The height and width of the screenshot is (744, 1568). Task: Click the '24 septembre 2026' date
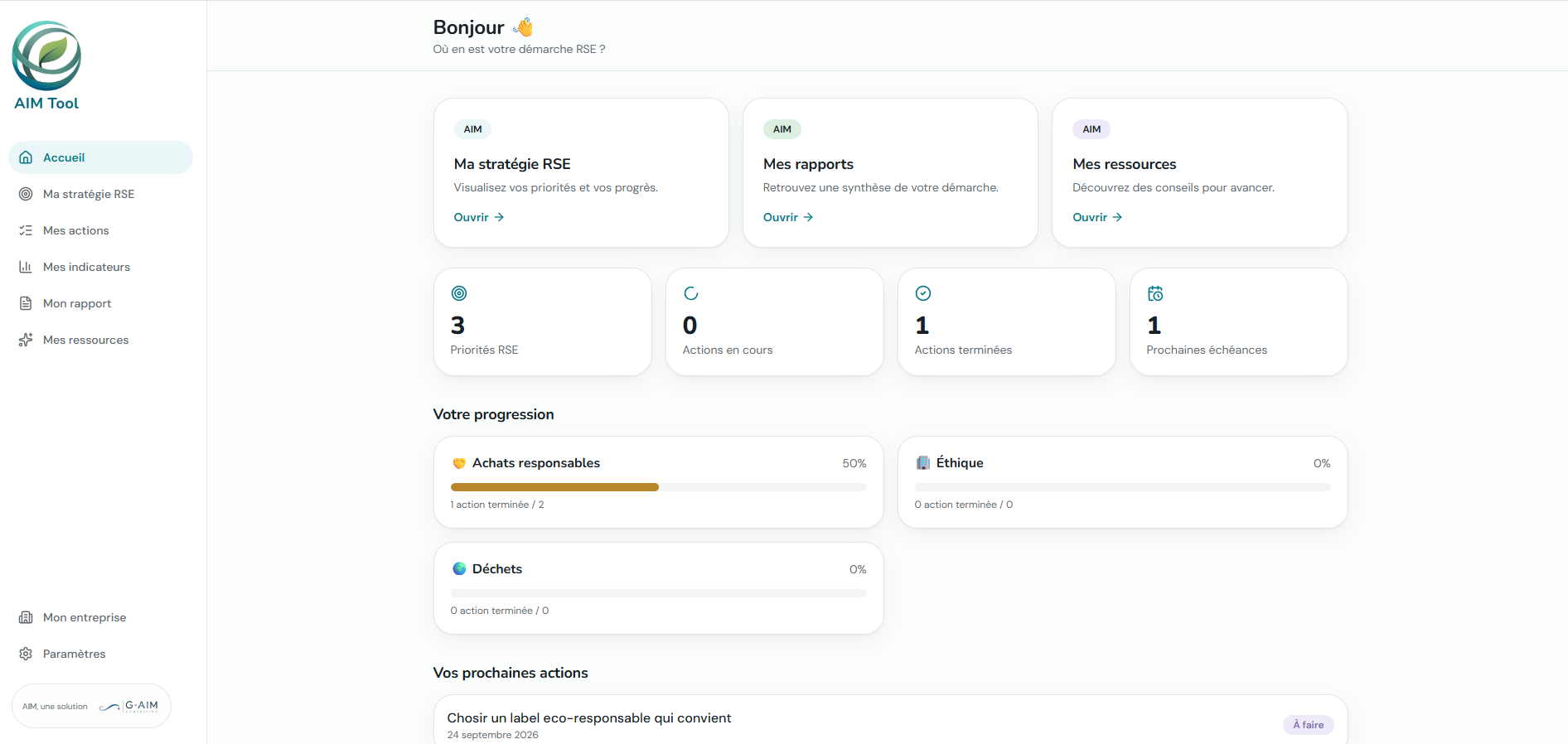click(493, 735)
